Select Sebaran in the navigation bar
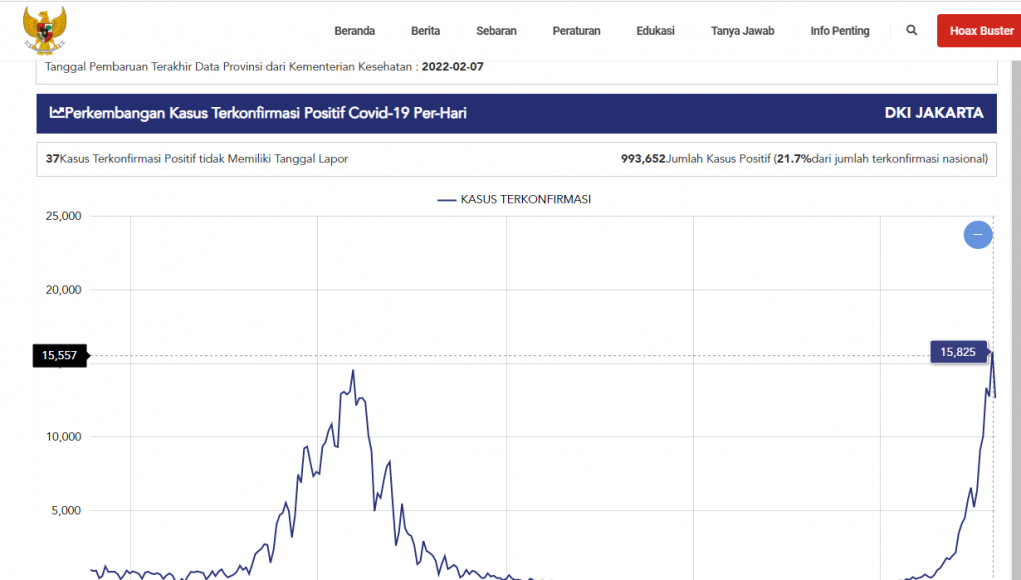 pyautogui.click(x=496, y=31)
